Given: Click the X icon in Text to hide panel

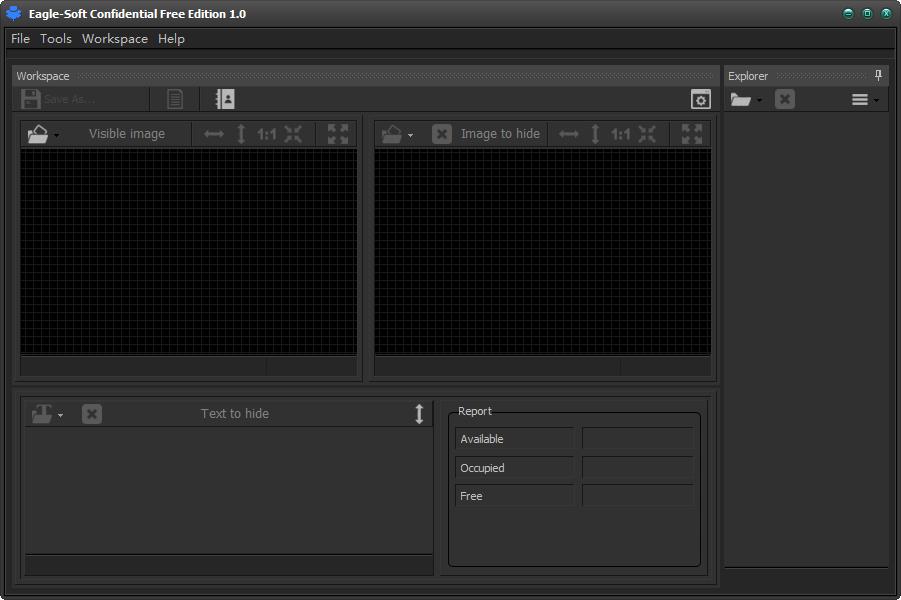Looking at the screenshot, I should pos(92,414).
